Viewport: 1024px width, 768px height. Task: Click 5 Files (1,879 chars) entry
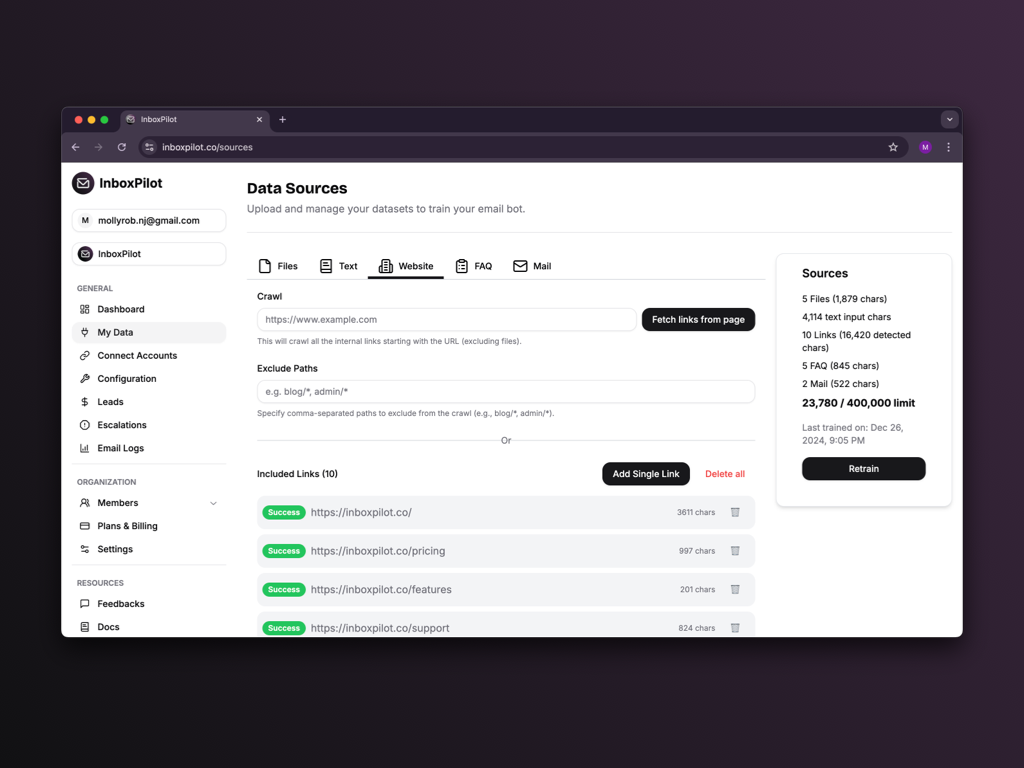click(x=844, y=299)
